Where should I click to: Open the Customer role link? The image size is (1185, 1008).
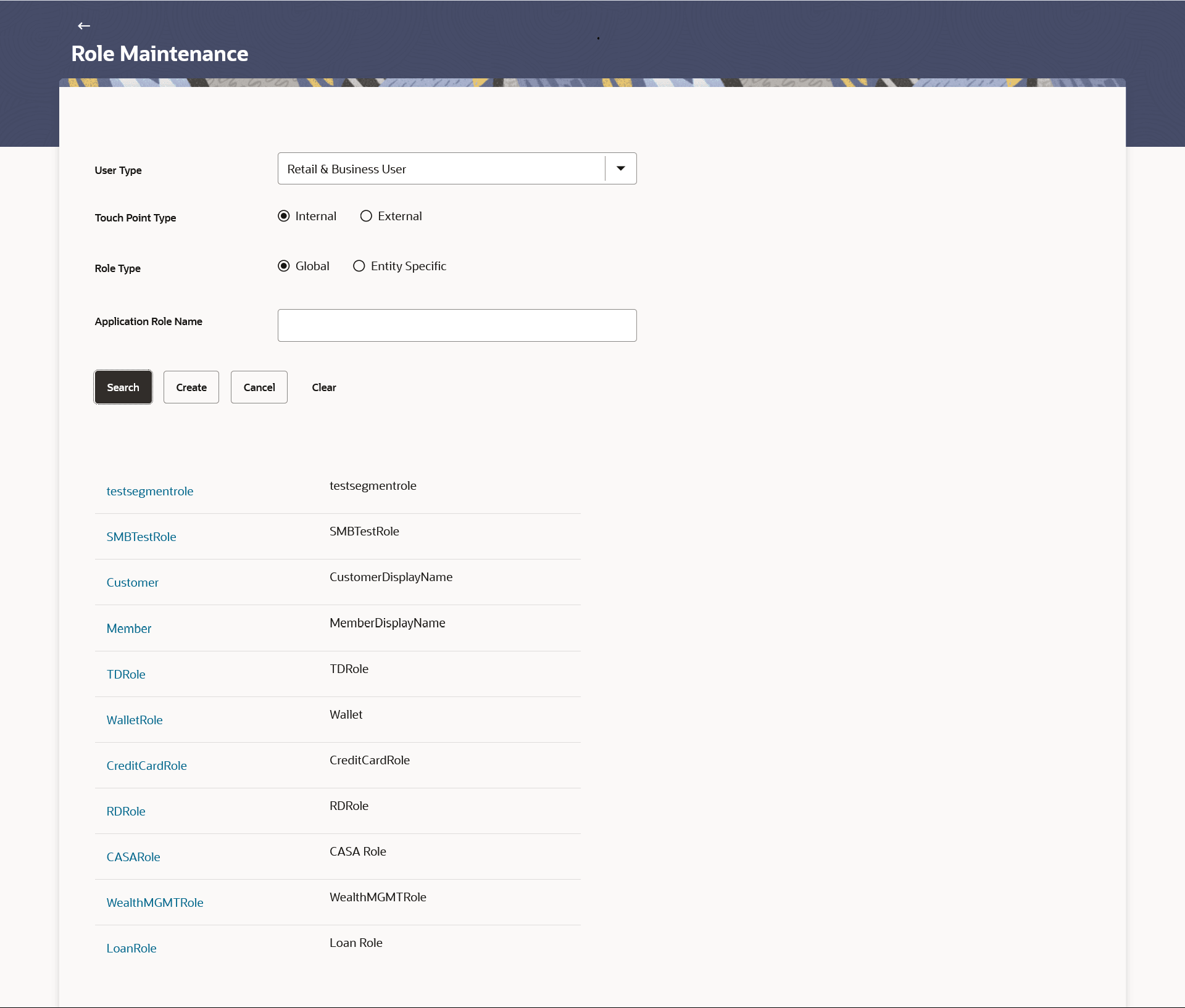point(132,582)
